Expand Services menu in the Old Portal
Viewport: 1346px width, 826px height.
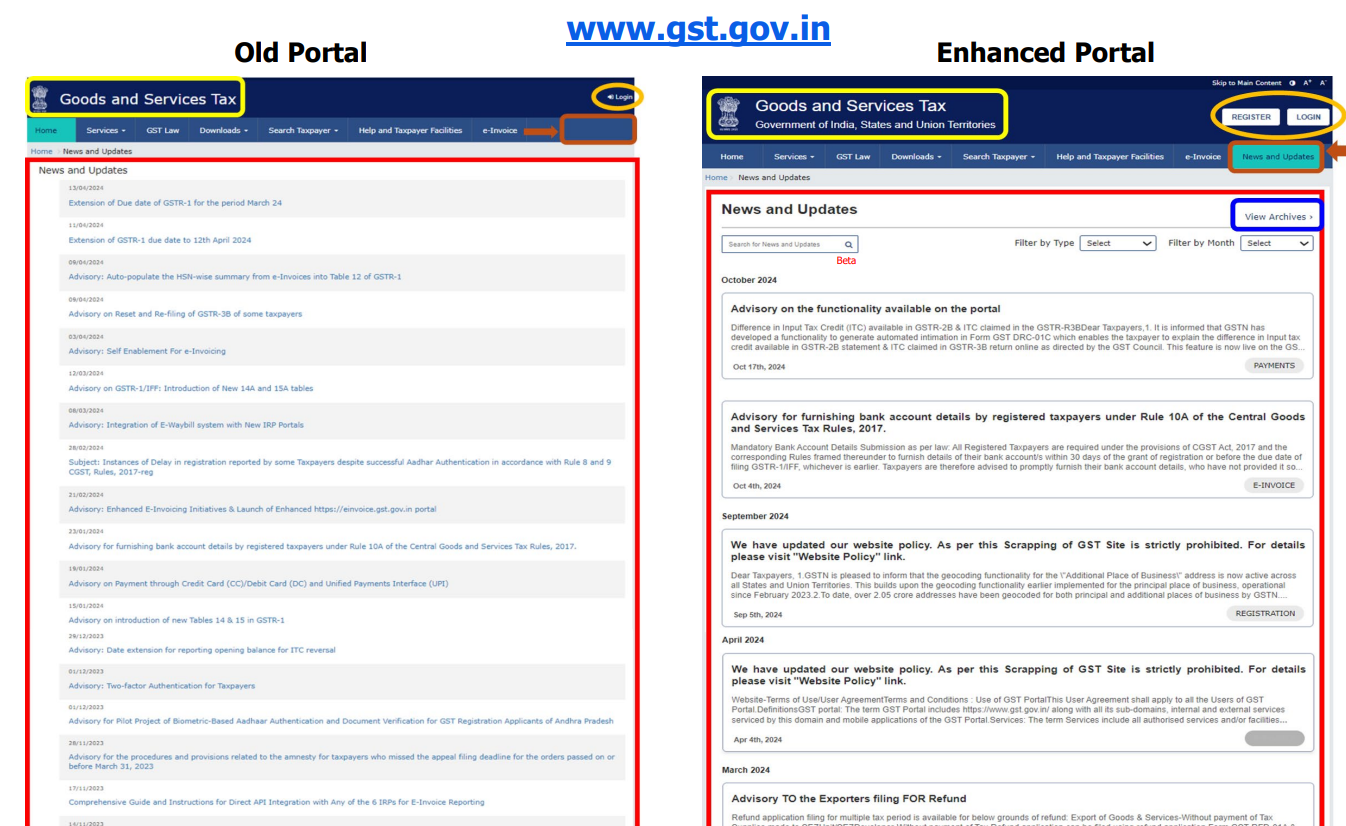click(105, 130)
